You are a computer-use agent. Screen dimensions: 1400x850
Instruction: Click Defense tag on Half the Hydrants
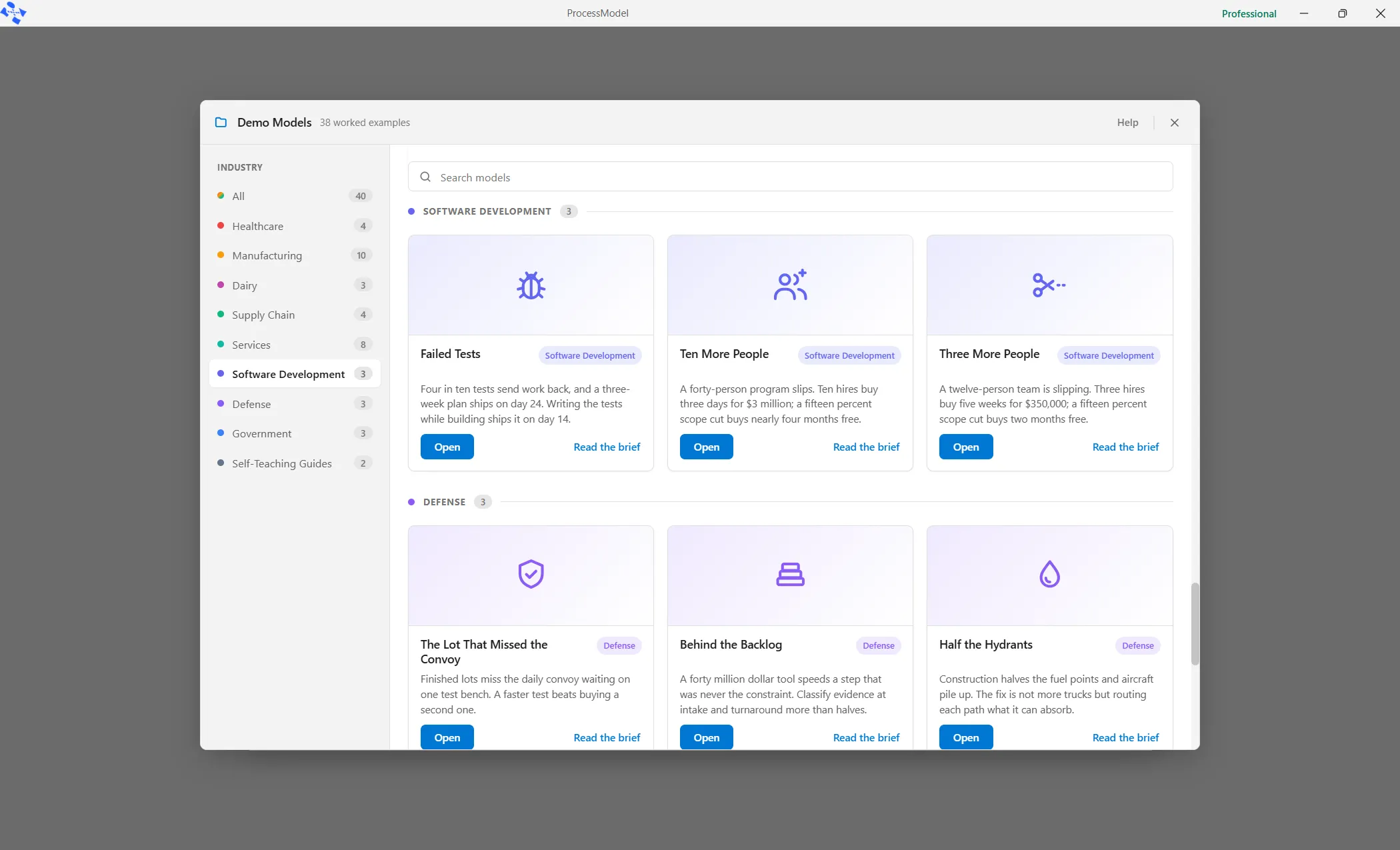point(1137,645)
